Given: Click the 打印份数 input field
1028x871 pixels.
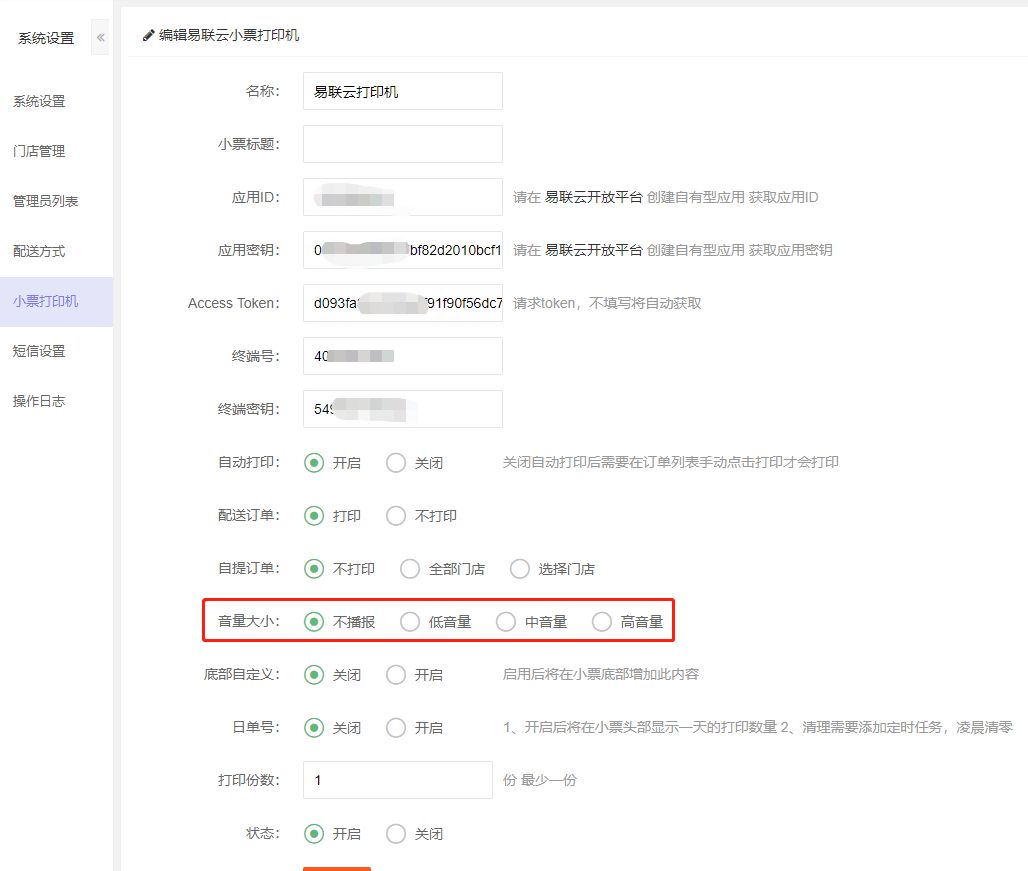Looking at the screenshot, I should (397, 780).
